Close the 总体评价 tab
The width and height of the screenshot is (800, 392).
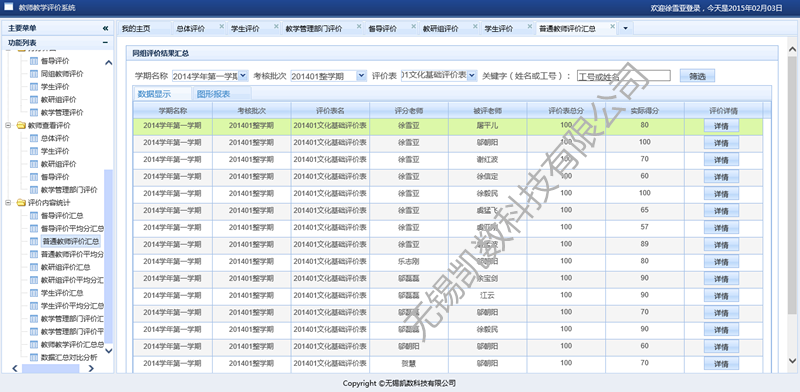221,26
